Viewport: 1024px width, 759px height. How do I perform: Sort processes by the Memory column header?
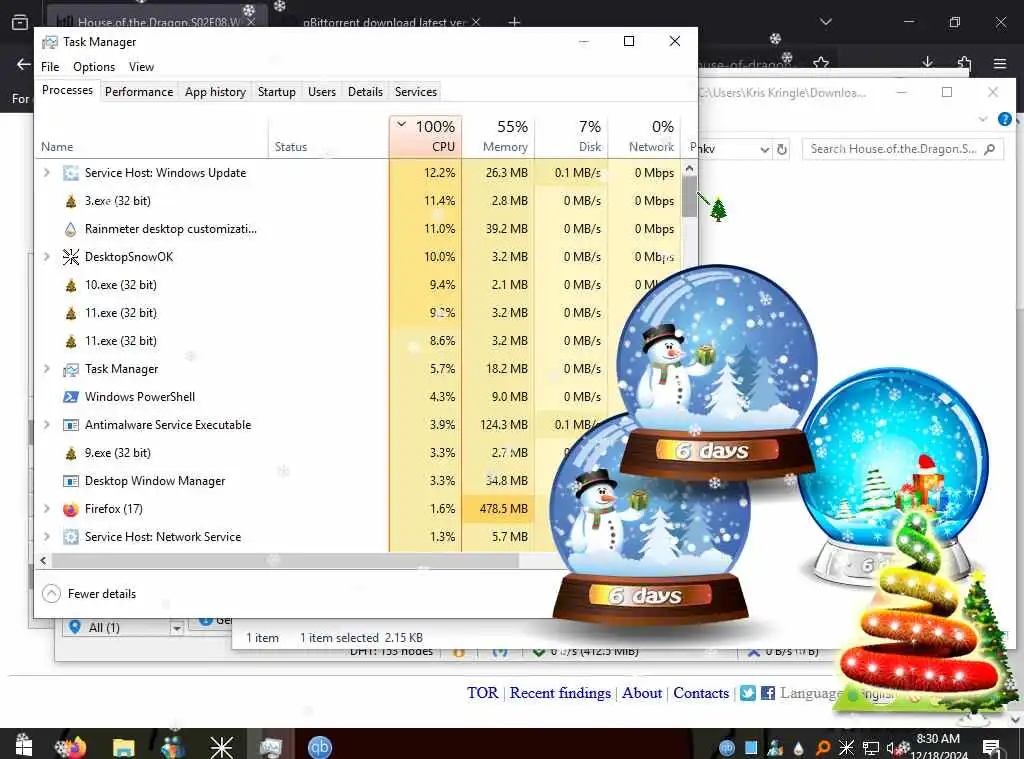(x=498, y=137)
